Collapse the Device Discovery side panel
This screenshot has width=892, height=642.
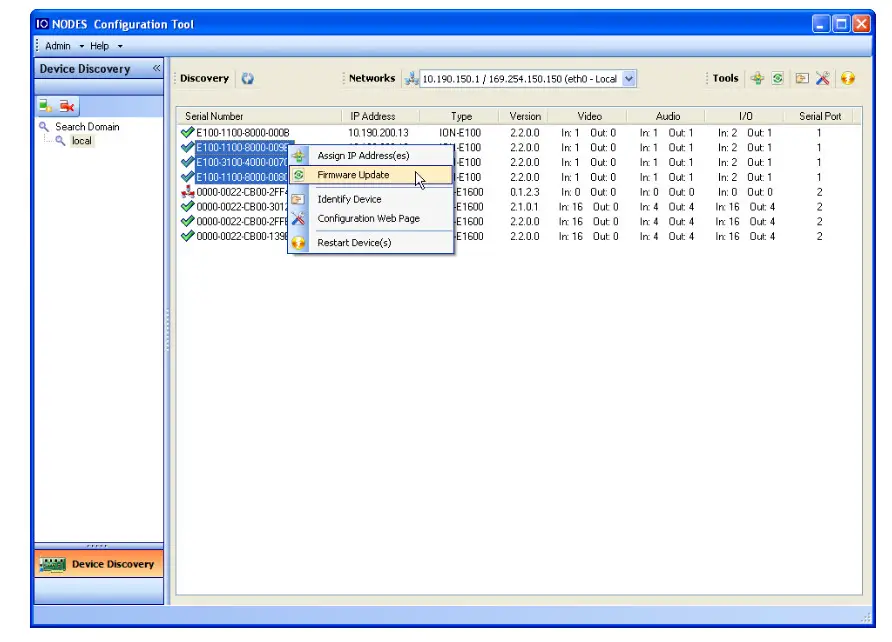[x=156, y=69]
